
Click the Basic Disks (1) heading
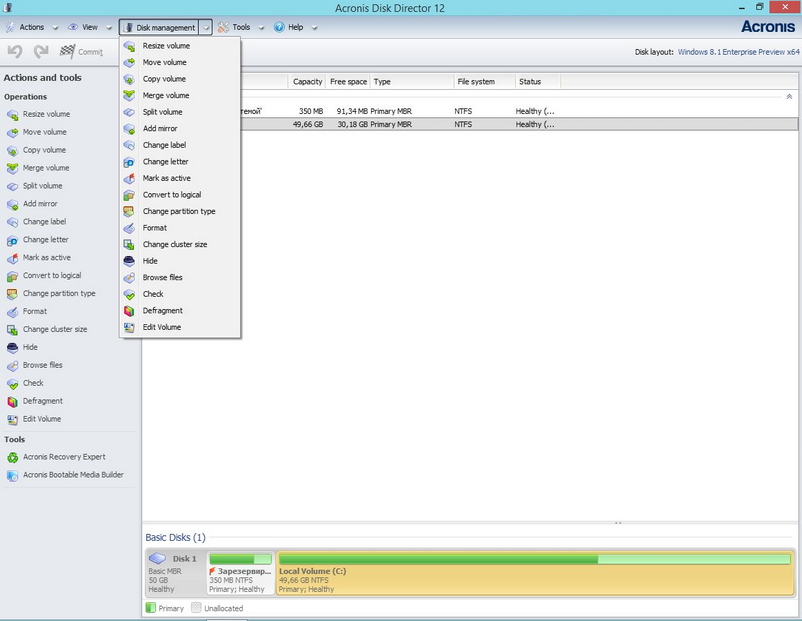pyautogui.click(x=175, y=538)
